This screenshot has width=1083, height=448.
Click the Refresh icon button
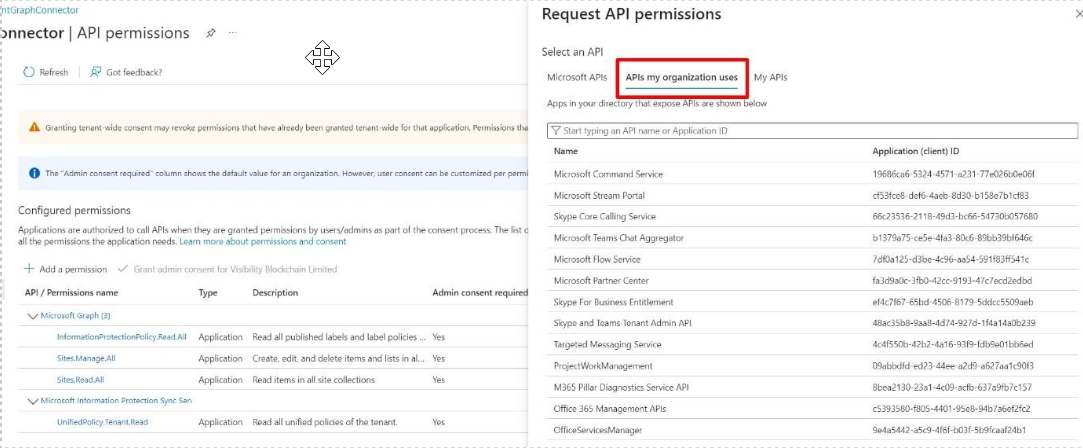pyautogui.click(x=29, y=72)
